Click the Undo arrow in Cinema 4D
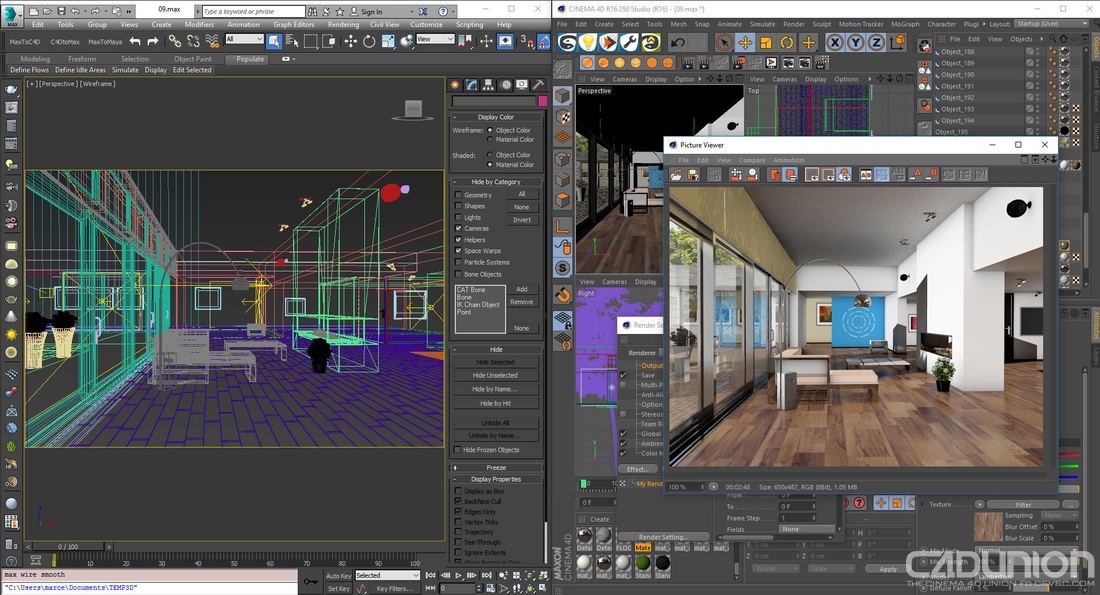This screenshot has height=595, width=1100. coord(678,43)
